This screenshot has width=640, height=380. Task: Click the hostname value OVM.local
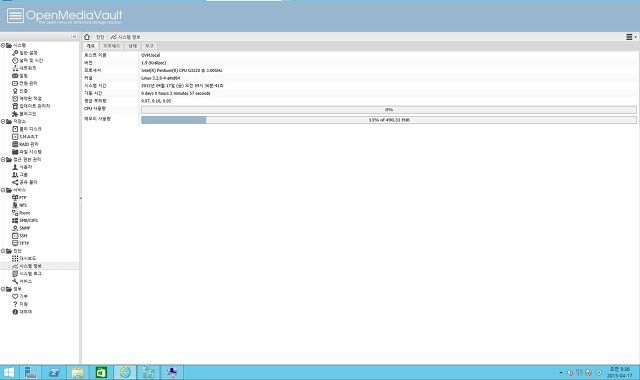[151, 55]
